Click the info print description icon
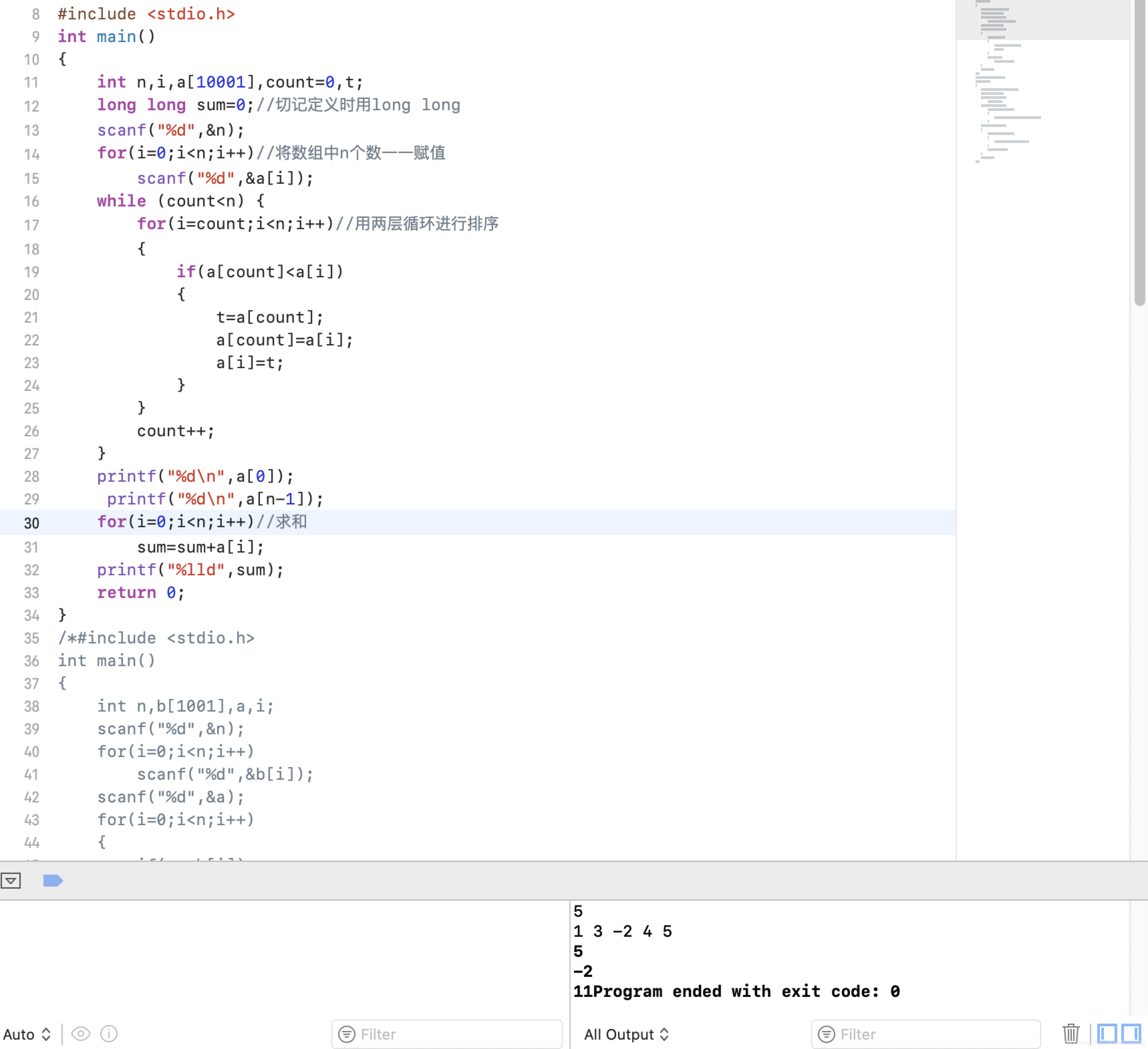1148x1049 pixels. tap(109, 1034)
